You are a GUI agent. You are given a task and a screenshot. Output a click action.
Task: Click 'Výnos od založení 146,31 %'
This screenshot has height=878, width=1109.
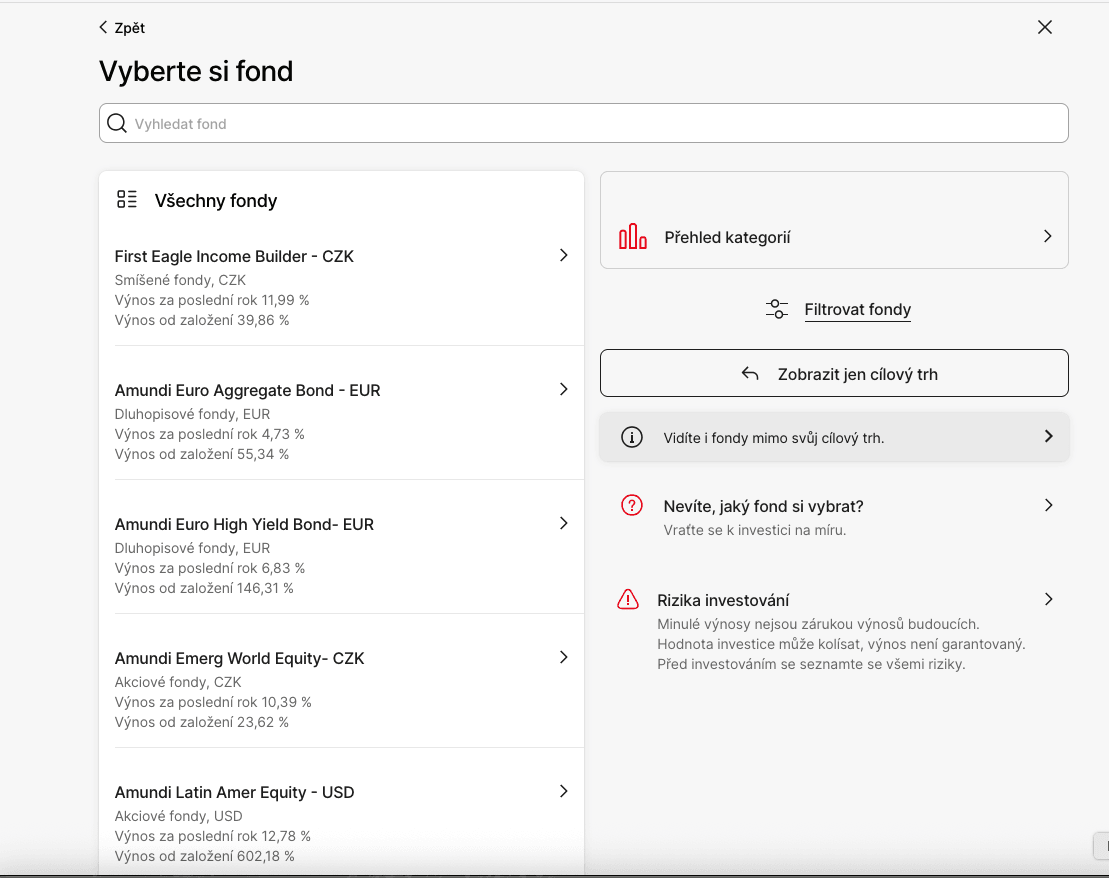[x=204, y=588]
